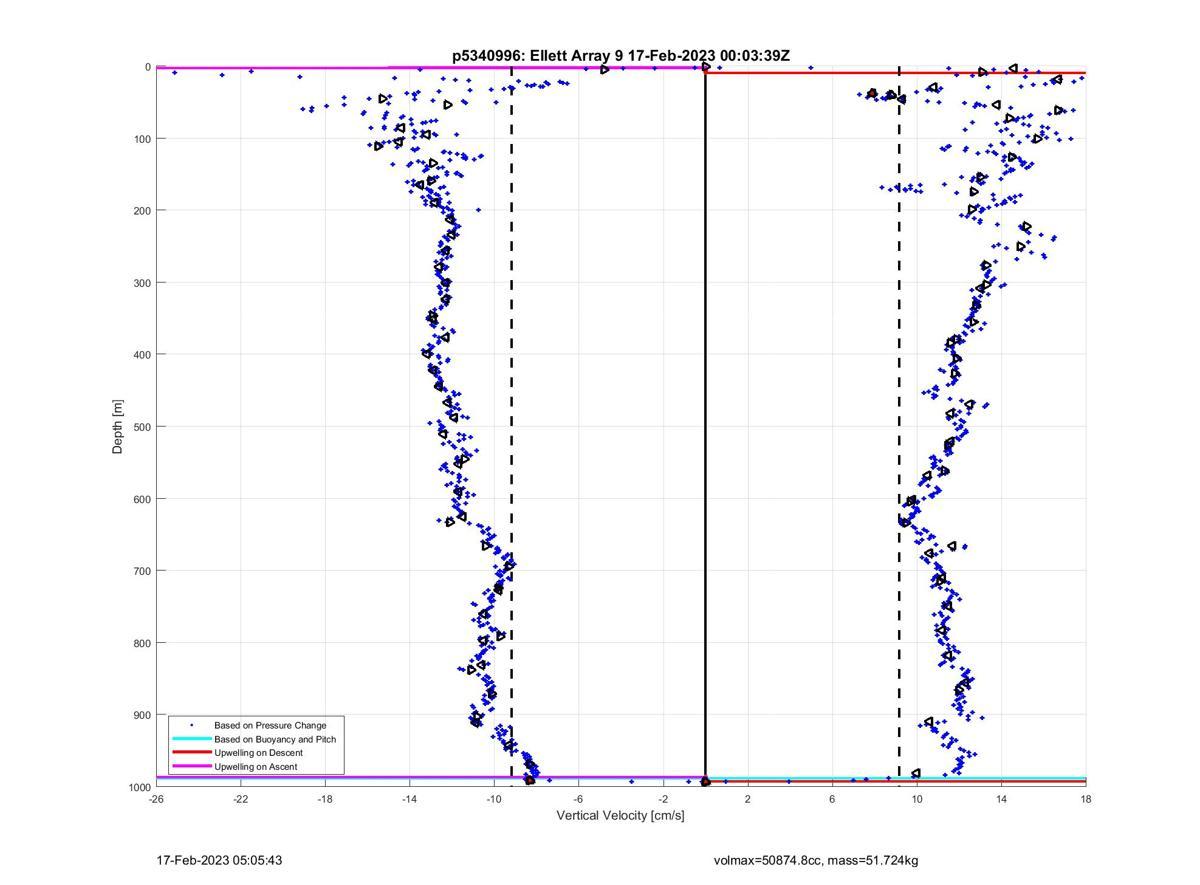The width and height of the screenshot is (1200, 885).
Task: Click the x-axis tick label '-14'
Action: pyautogui.click(x=410, y=799)
